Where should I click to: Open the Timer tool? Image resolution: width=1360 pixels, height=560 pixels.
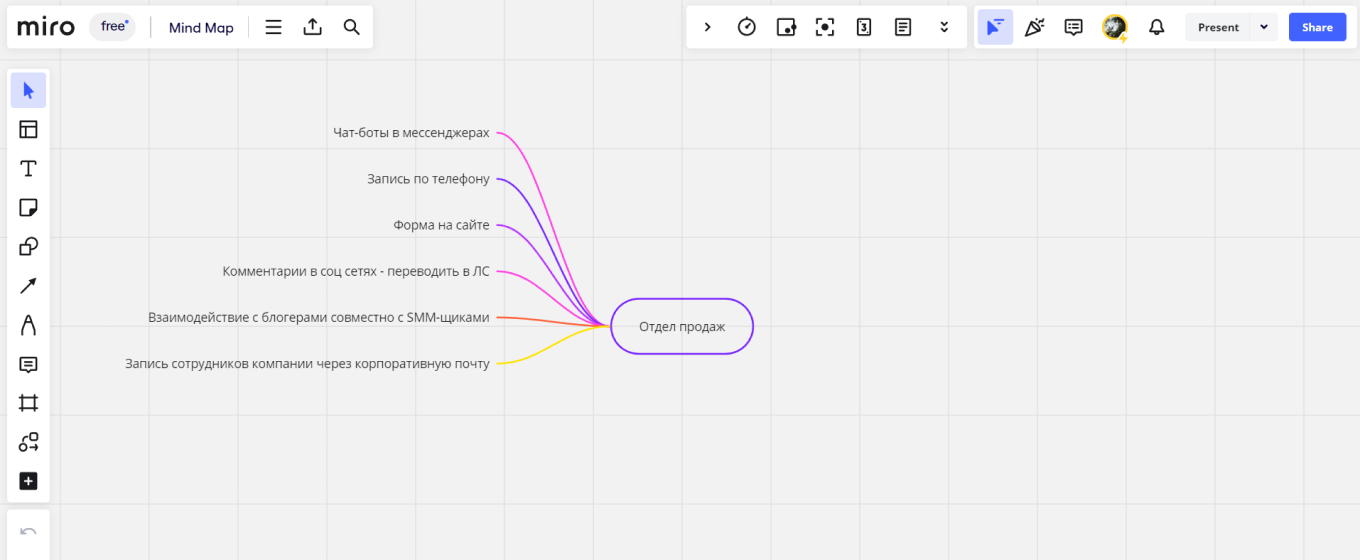point(746,27)
